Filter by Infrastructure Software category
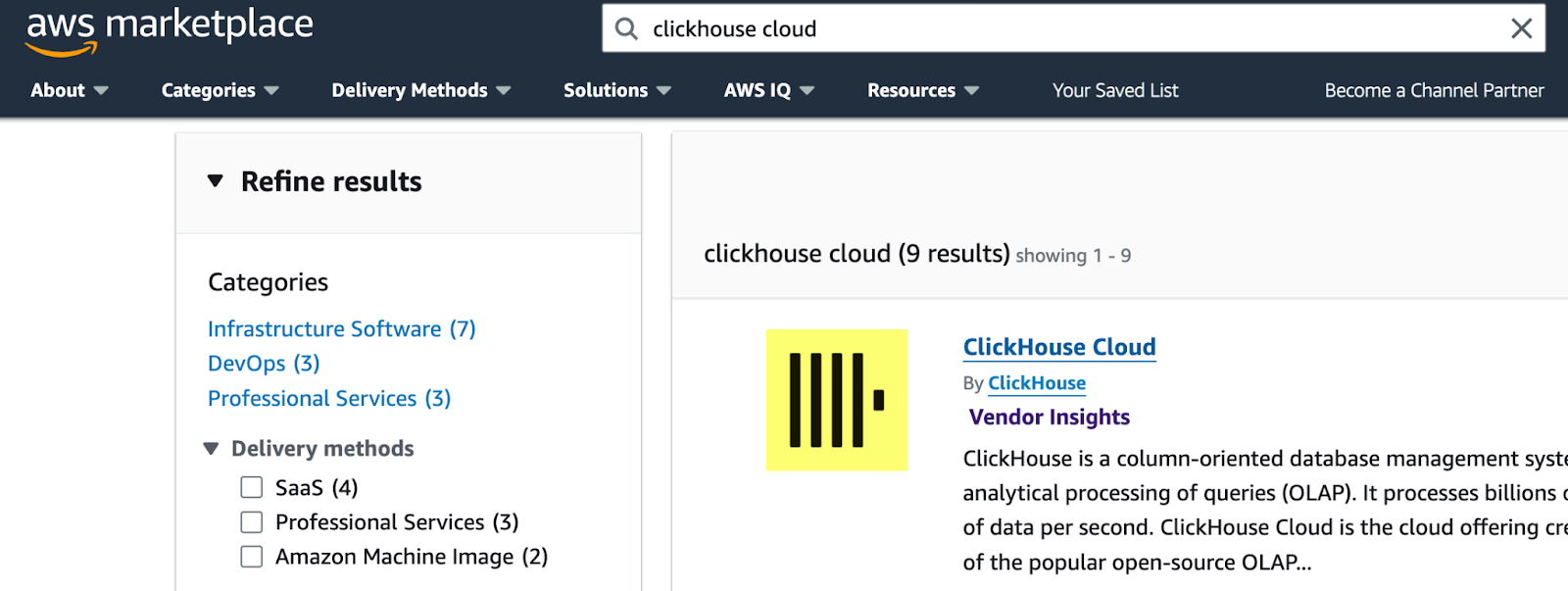Screen dimensions: 1568x591 341,329
